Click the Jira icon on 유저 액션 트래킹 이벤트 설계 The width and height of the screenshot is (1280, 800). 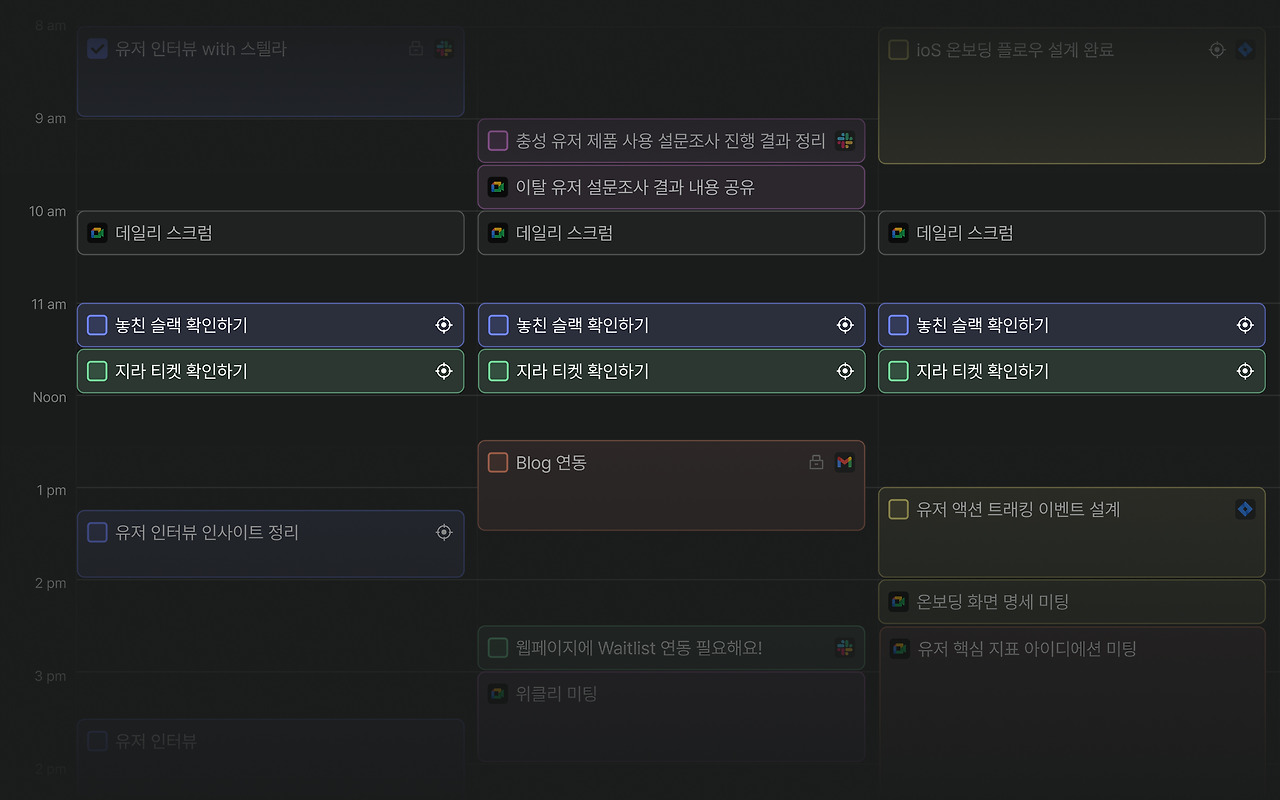tap(1245, 509)
